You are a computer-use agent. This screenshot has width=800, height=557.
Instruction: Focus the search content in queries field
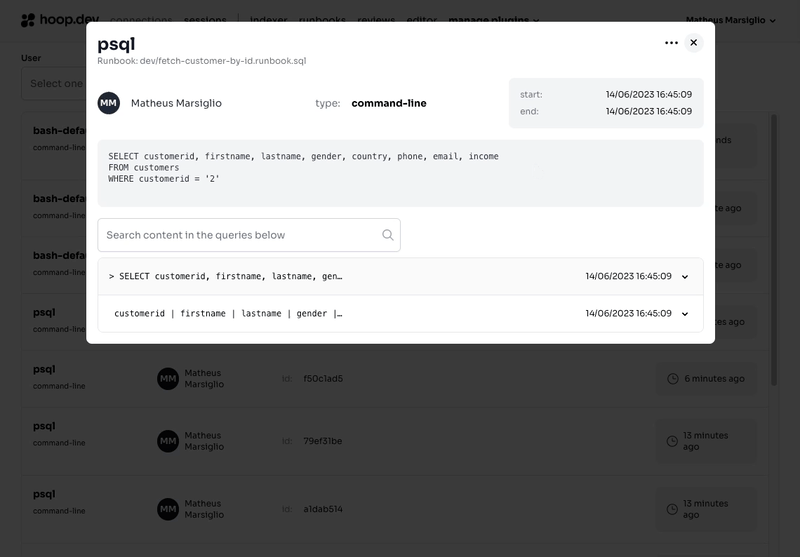pyautogui.click(x=240, y=235)
